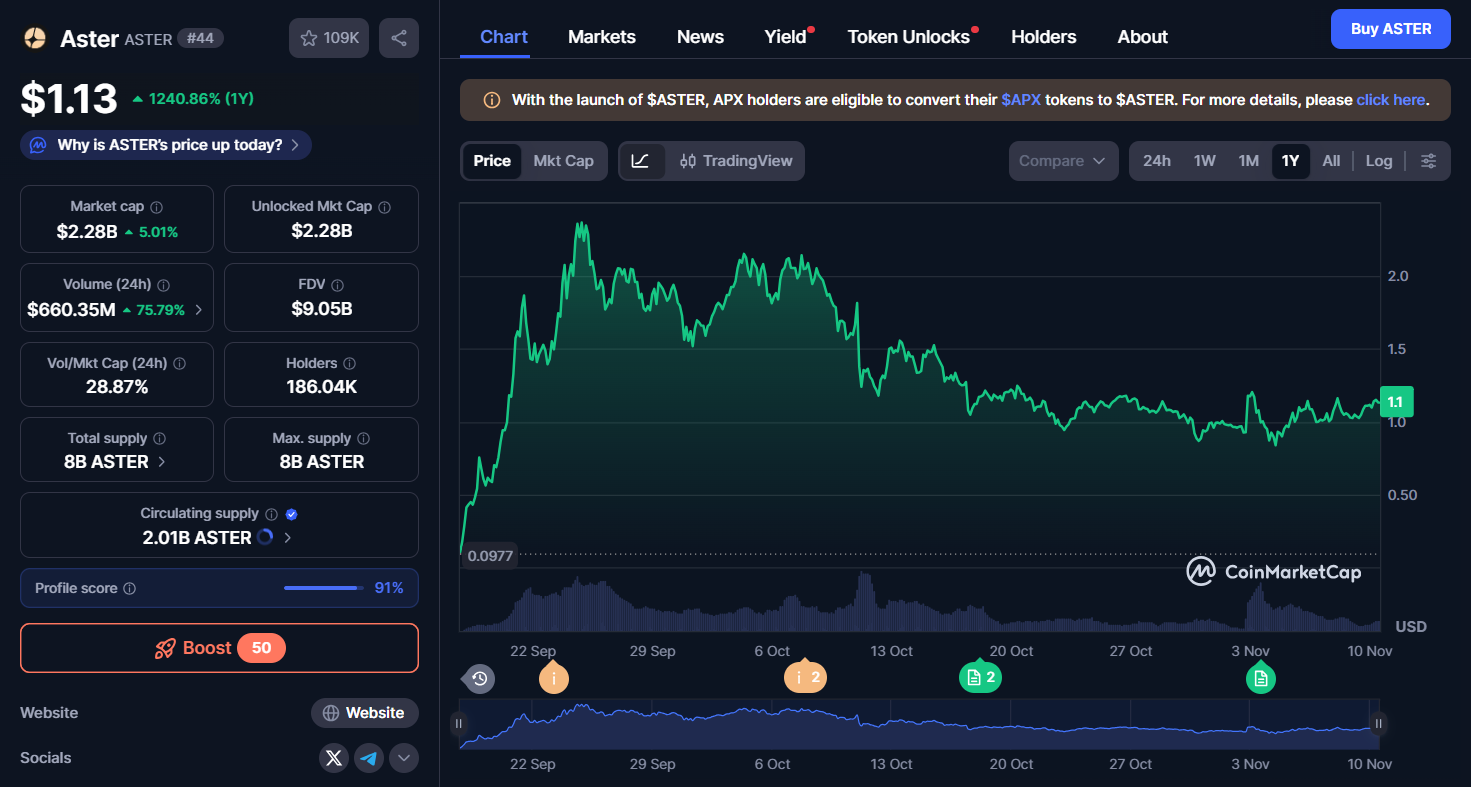Click the Buy ASTER button

click(x=1390, y=29)
